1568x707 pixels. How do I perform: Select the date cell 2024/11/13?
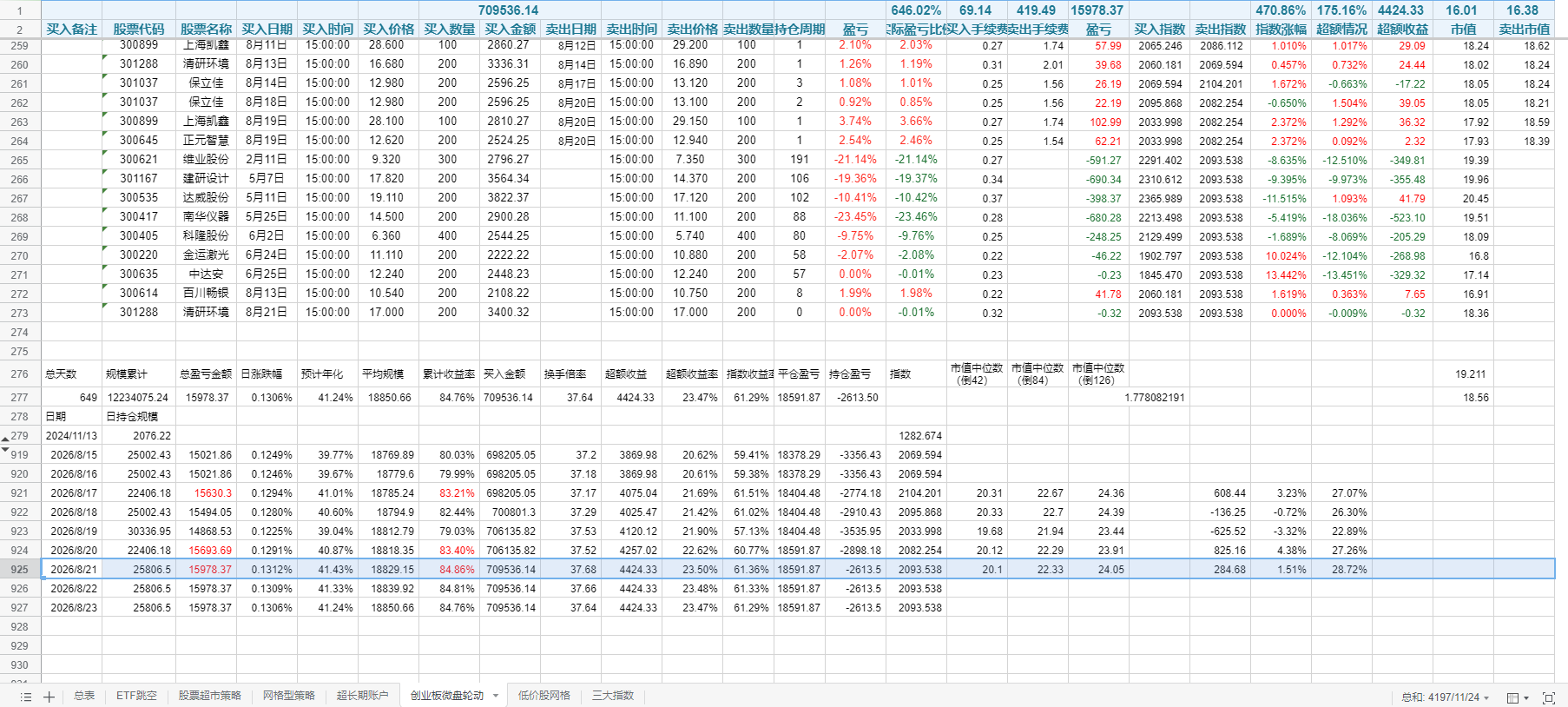point(71,436)
